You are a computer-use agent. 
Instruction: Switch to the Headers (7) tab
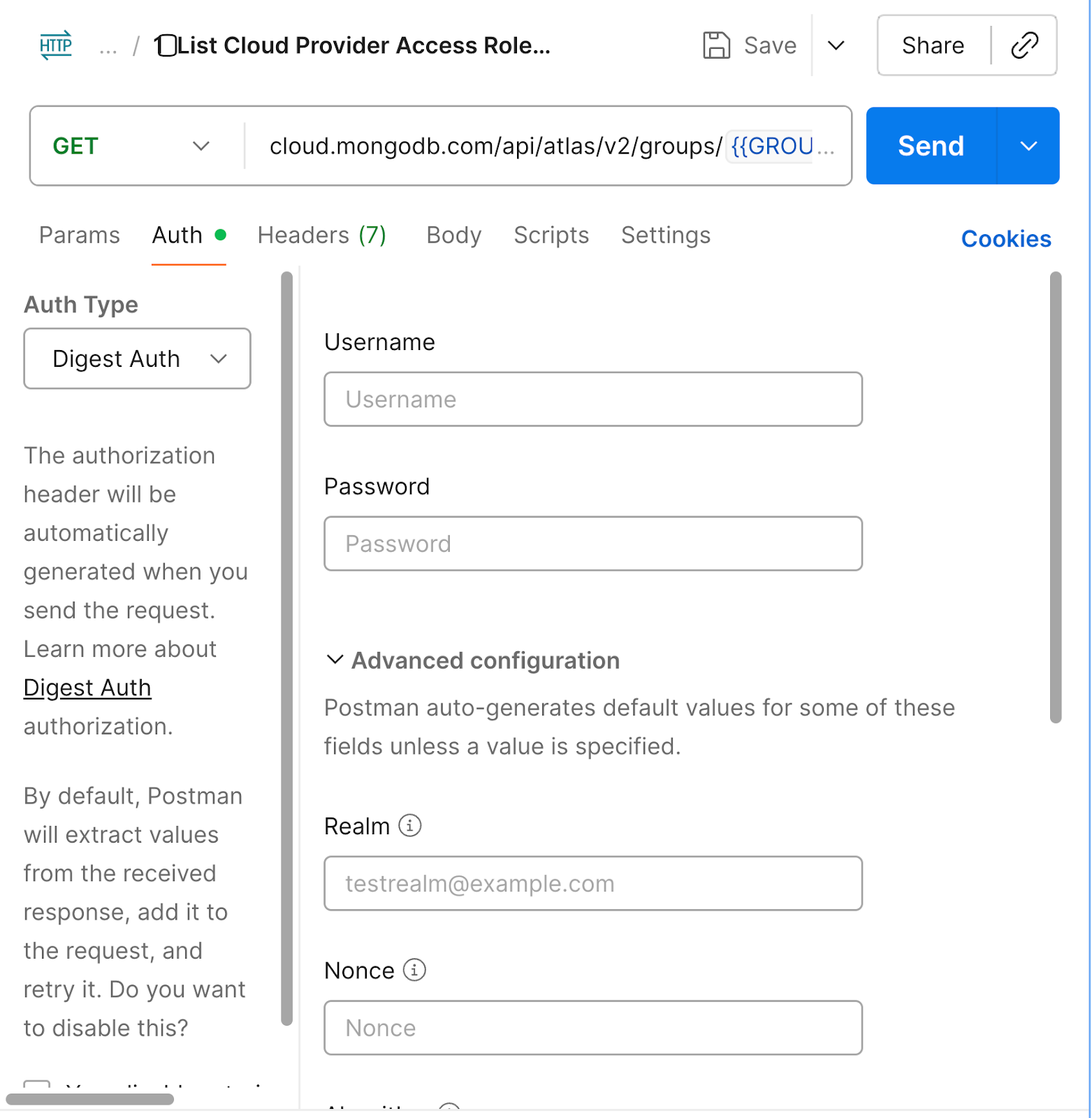tap(321, 235)
